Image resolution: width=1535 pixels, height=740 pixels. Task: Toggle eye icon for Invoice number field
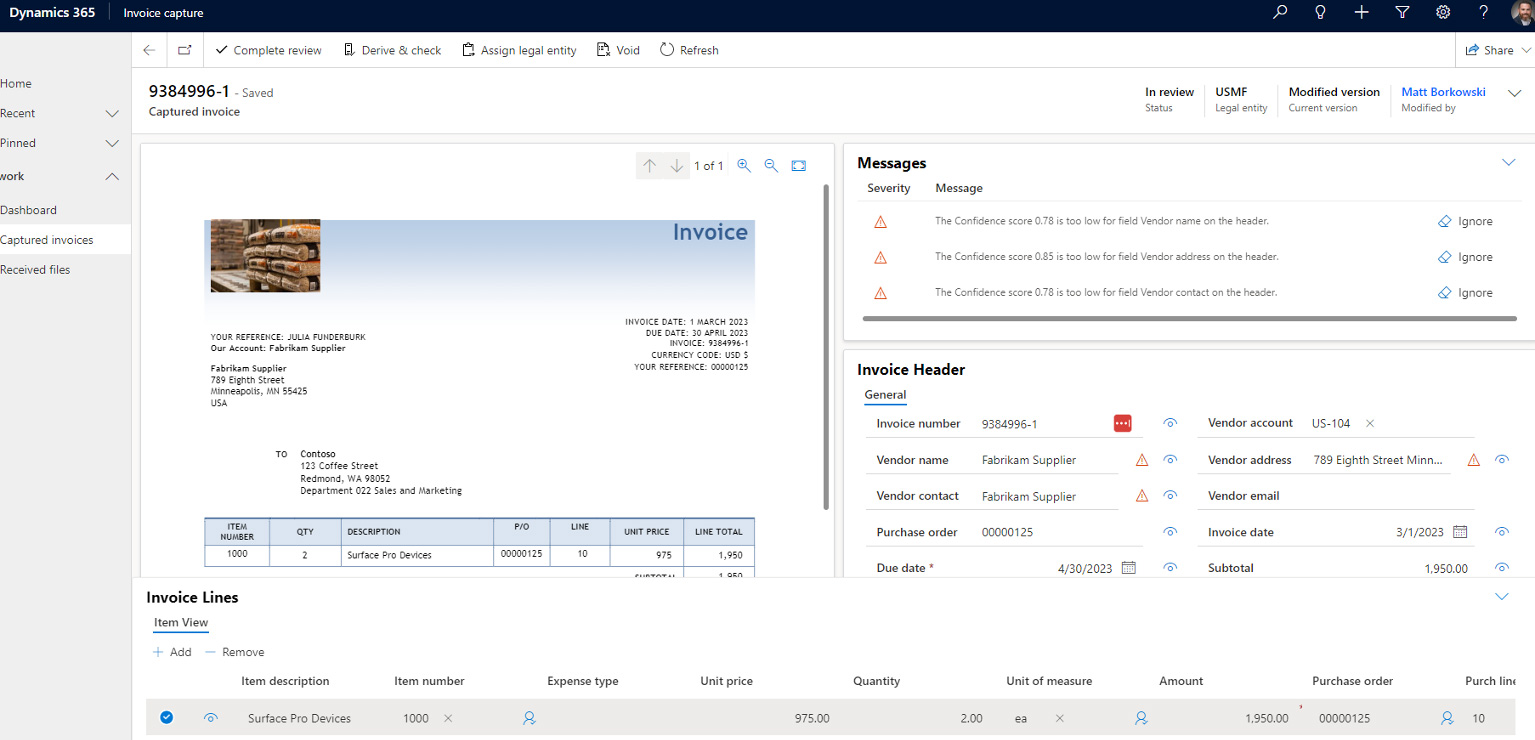pos(1170,424)
